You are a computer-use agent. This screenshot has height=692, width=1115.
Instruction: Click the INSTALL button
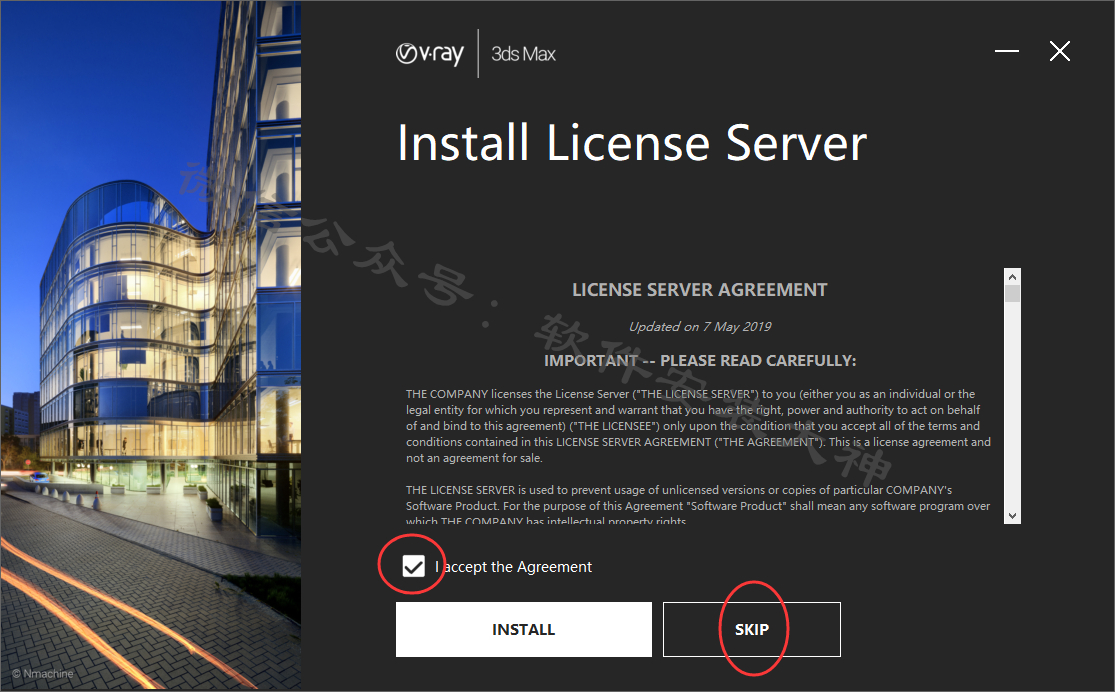tap(523, 629)
